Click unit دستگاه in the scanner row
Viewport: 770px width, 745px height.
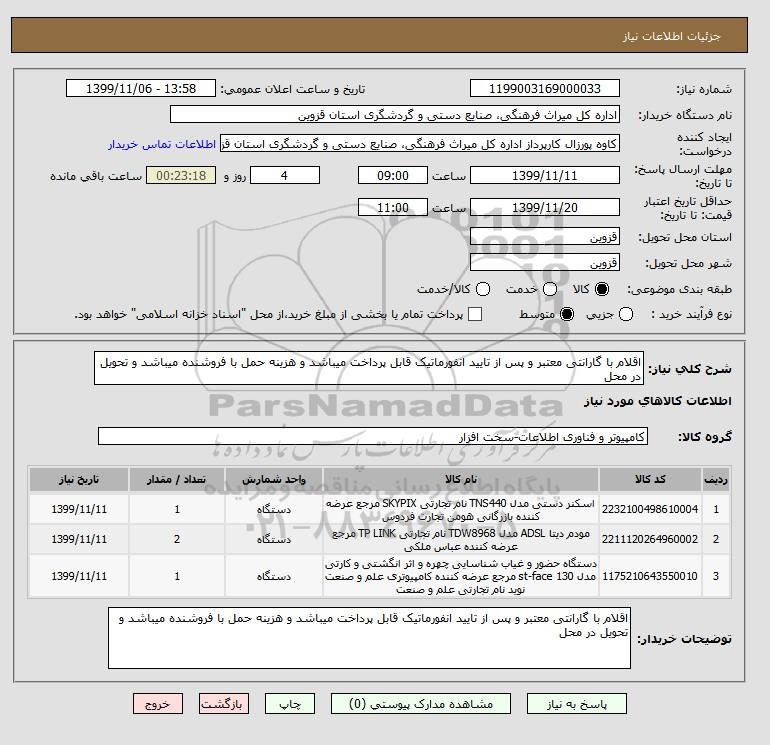pyautogui.click(x=274, y=509)
